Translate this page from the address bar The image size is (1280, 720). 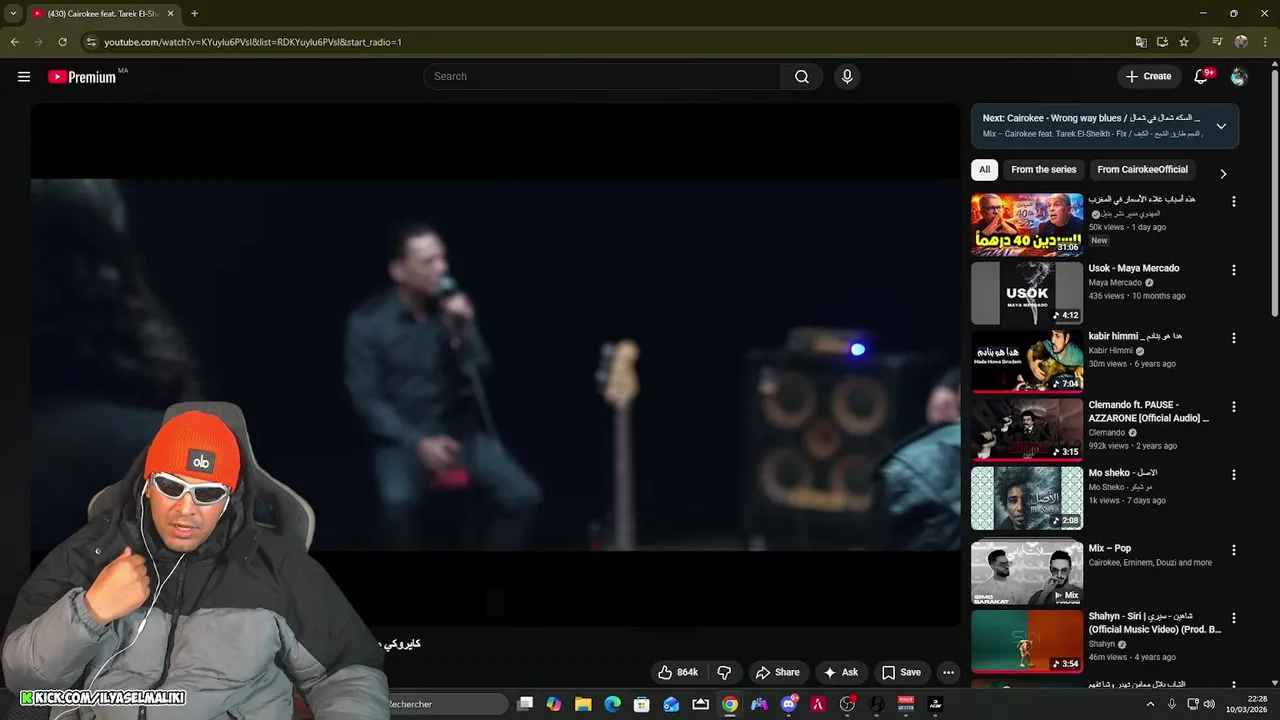tap(1141, 42)
